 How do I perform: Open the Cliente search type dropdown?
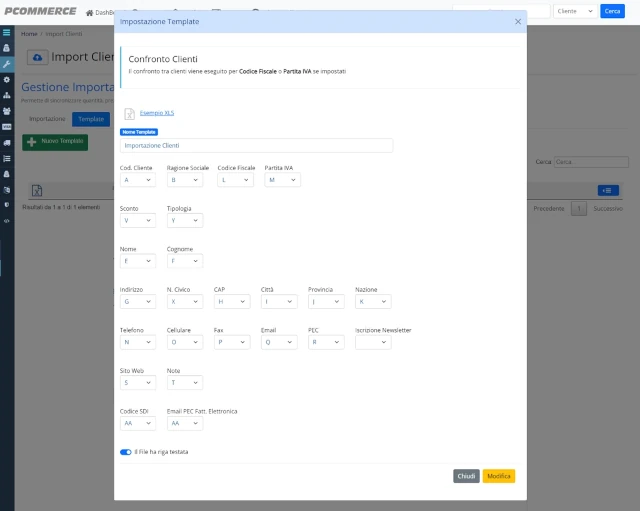tap(575, 11)
